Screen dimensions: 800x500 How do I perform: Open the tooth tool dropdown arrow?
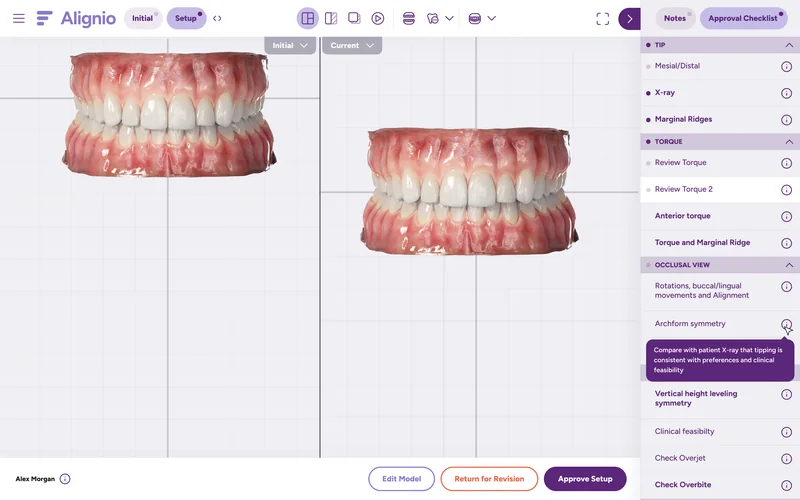click(449, 18)
